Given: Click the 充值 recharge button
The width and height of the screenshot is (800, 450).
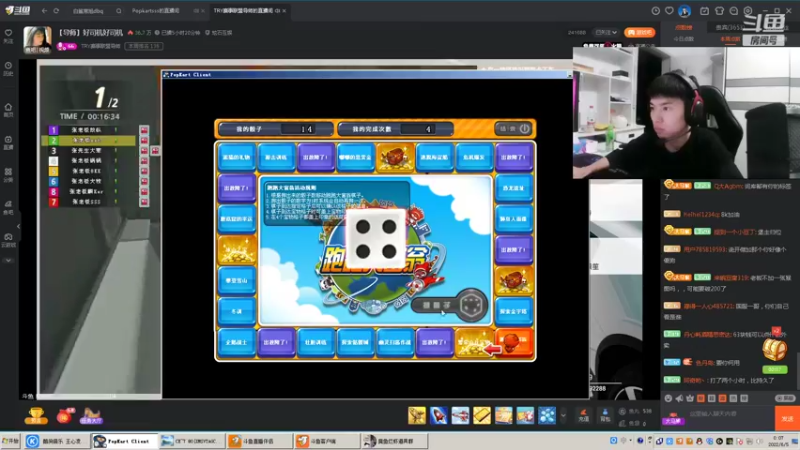Looking at the screenshot, I should 583,415.
